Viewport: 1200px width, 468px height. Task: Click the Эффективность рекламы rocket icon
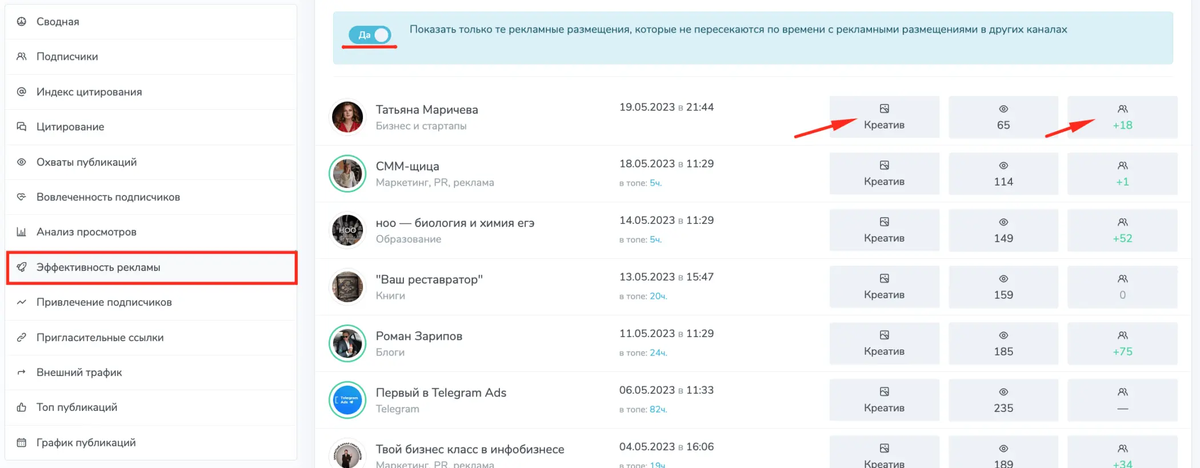point(21,267)
